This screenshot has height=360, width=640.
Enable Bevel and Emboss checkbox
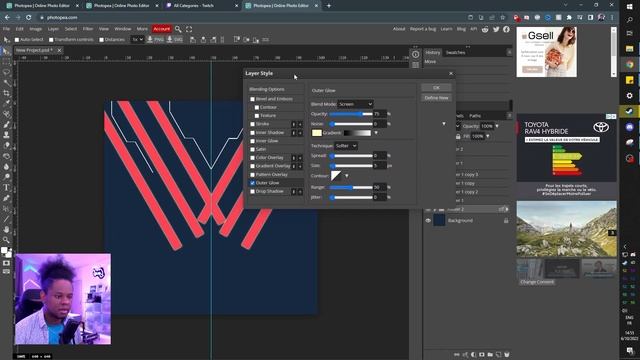pos(252,99)
